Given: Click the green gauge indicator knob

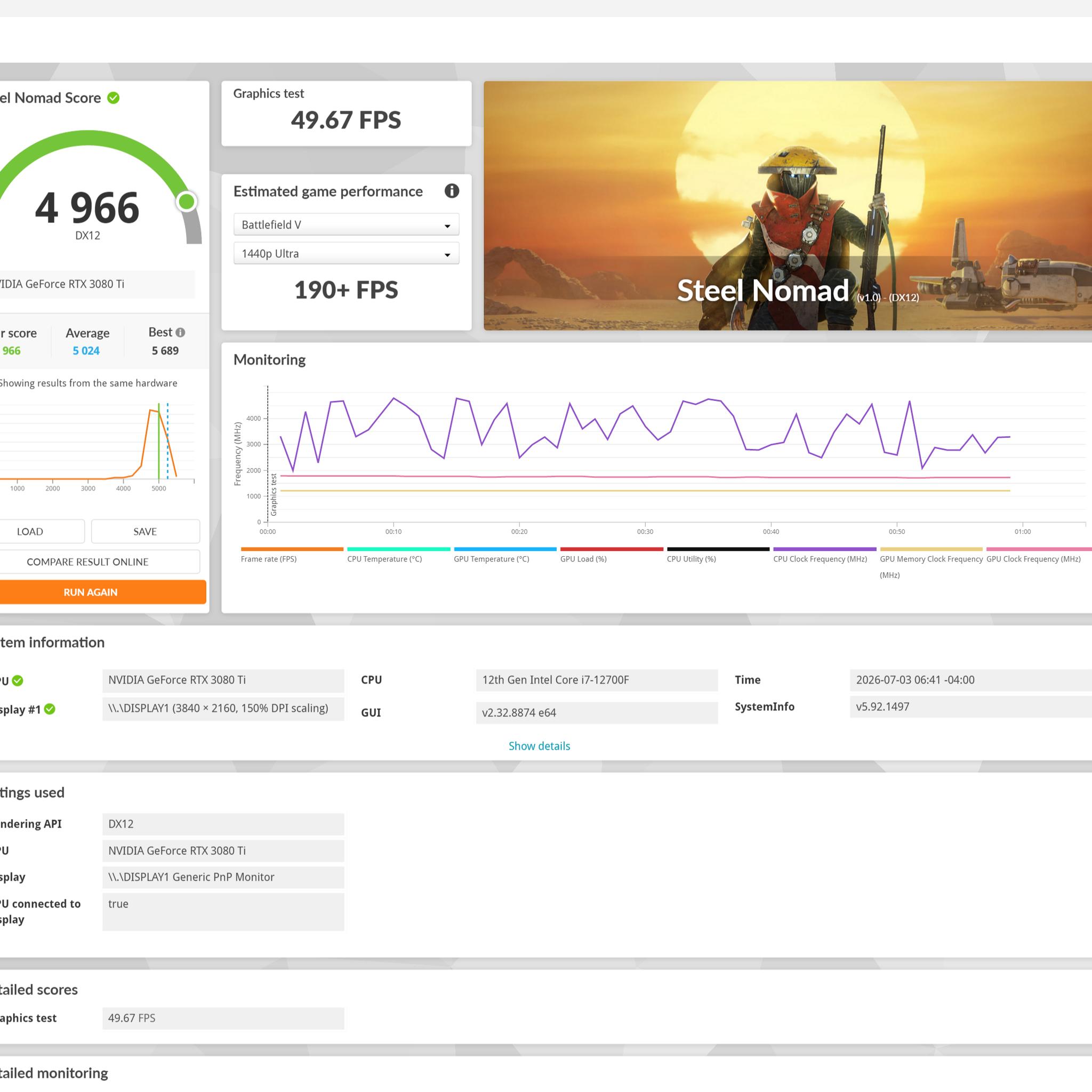Looking at the screenshot, I should tap(187, 201).
